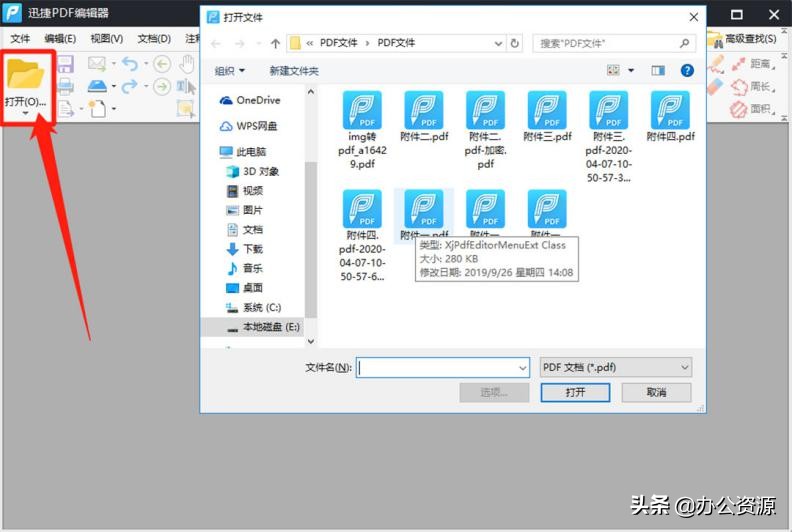Click the refresh icon beside path

[515, 43]
